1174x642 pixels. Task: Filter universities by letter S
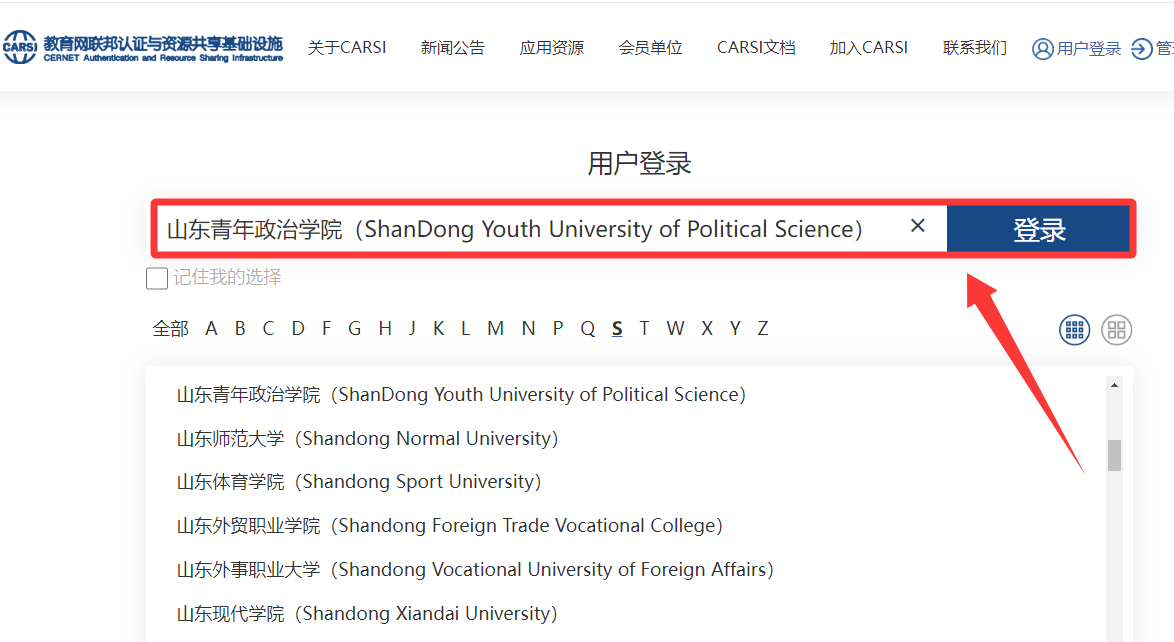coord(617,328)
